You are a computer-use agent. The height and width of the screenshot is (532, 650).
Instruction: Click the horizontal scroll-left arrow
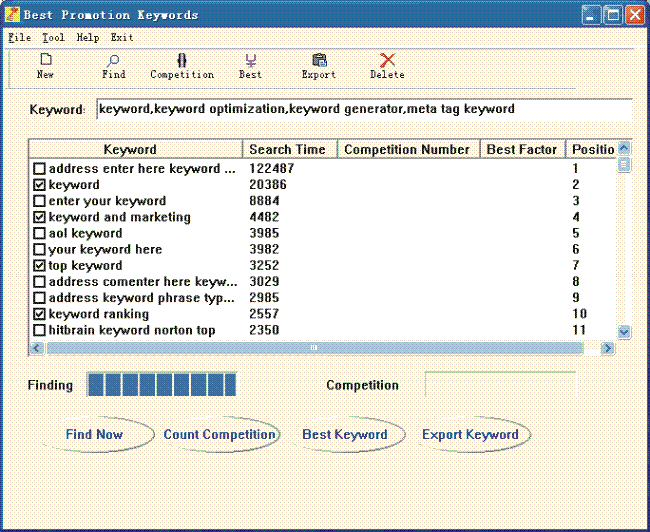point(36,348)
